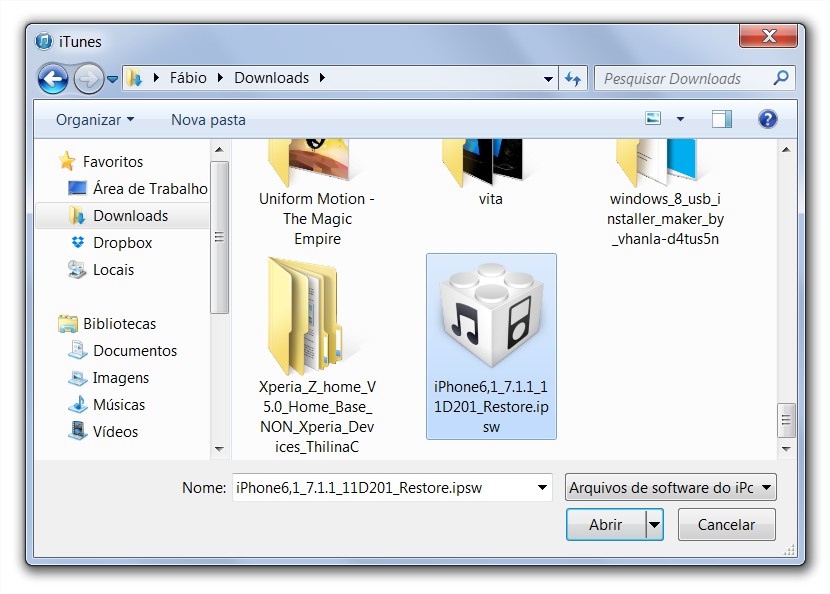Click the Bibliotecas folder icon
Screen dimensions: 830x594
(x=68, y=323)
